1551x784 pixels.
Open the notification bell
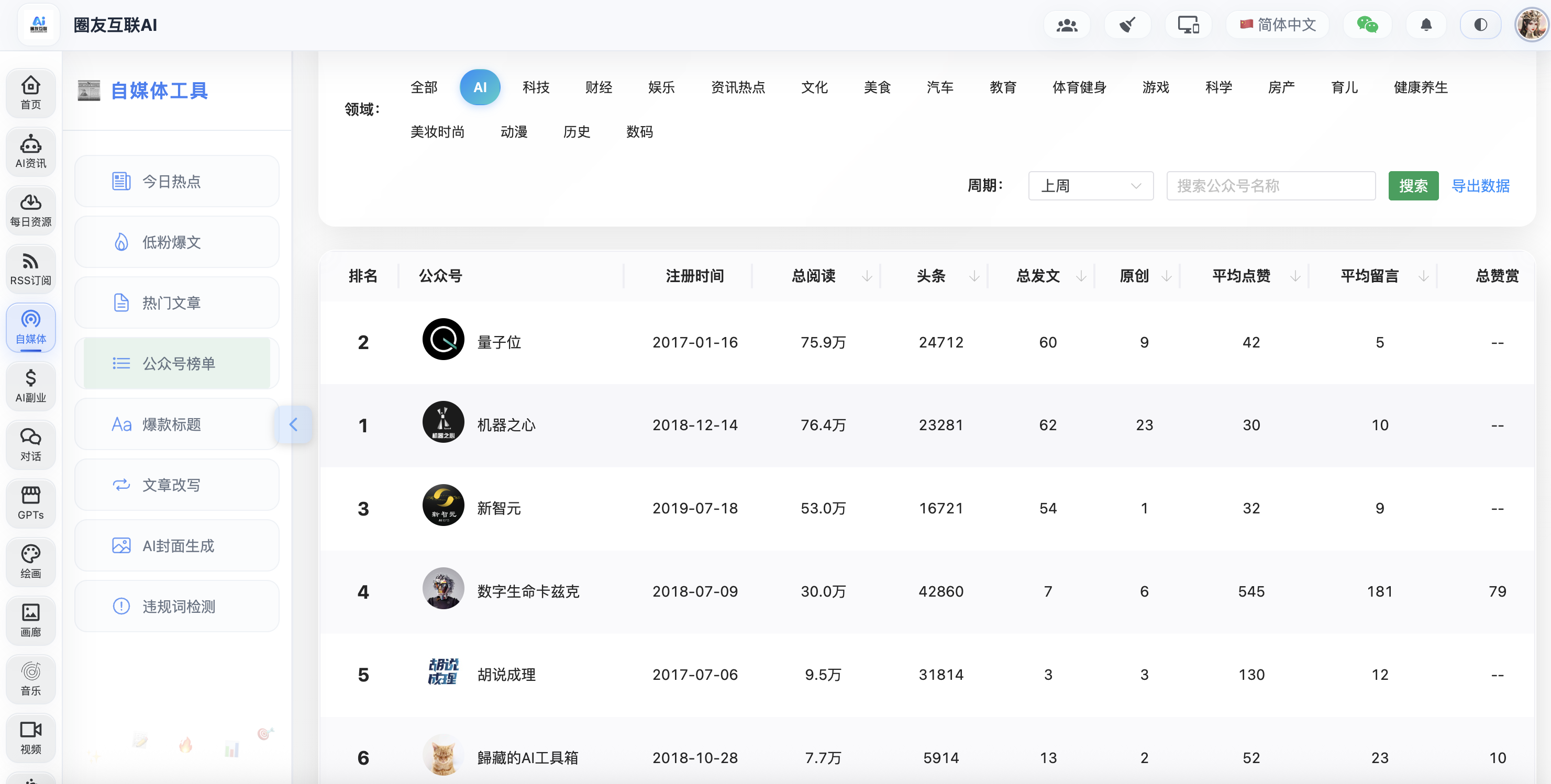(x=1426, y=25)
